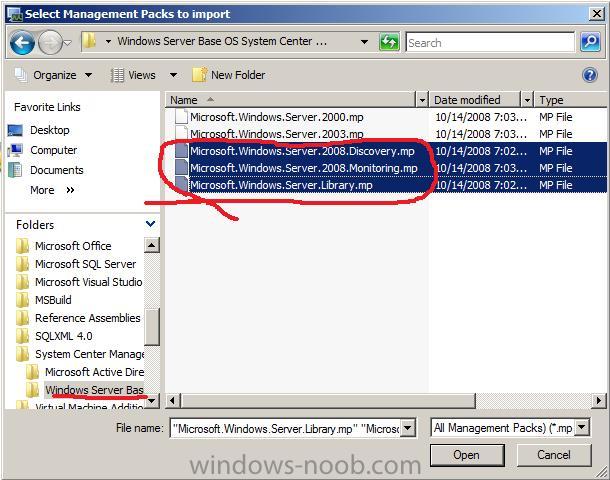Select Microsoft.Windows.Server.2008.Discovery.mp file

point(302,151)
